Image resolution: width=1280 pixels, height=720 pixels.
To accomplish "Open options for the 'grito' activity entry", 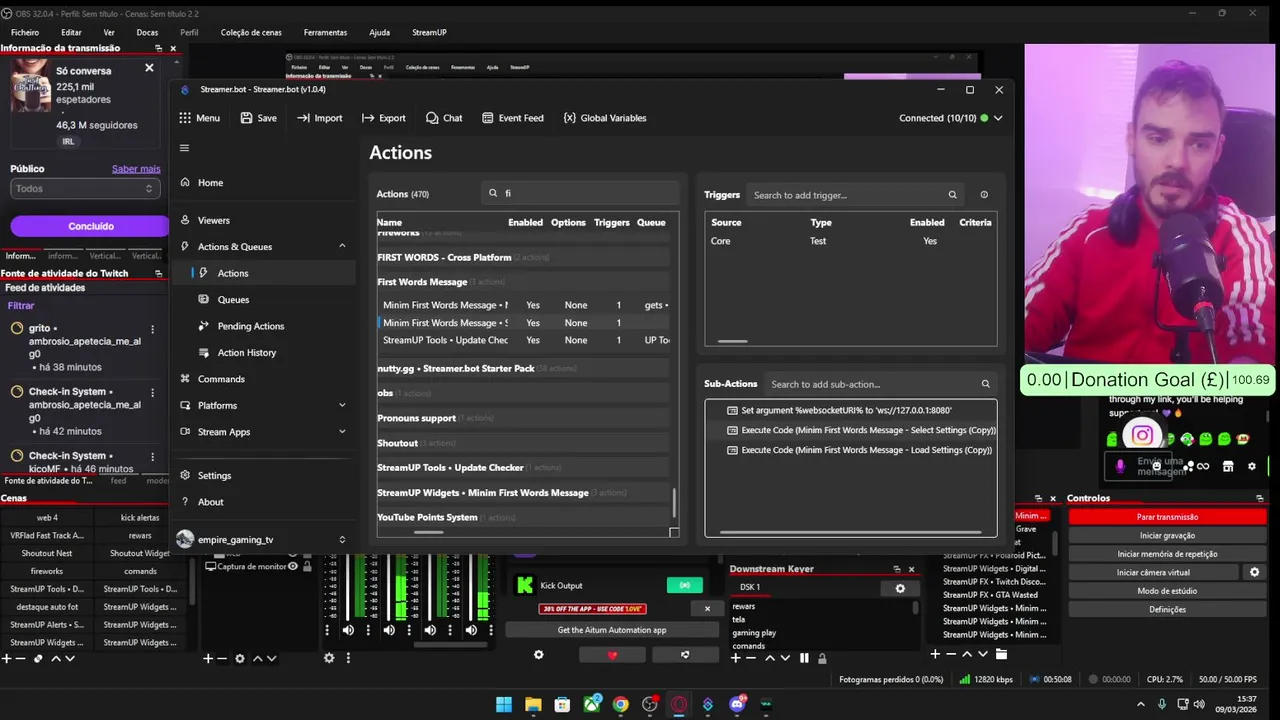I will [152, 329].
